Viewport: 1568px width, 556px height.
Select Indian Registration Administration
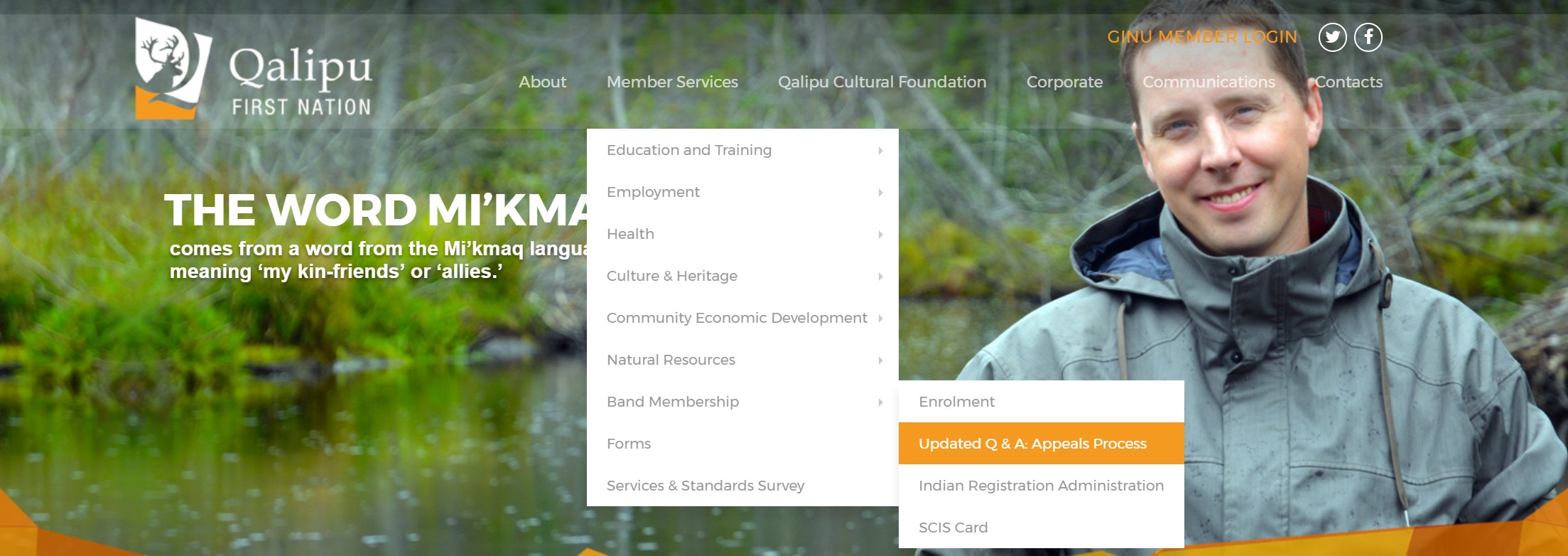tap(1042, 486)
